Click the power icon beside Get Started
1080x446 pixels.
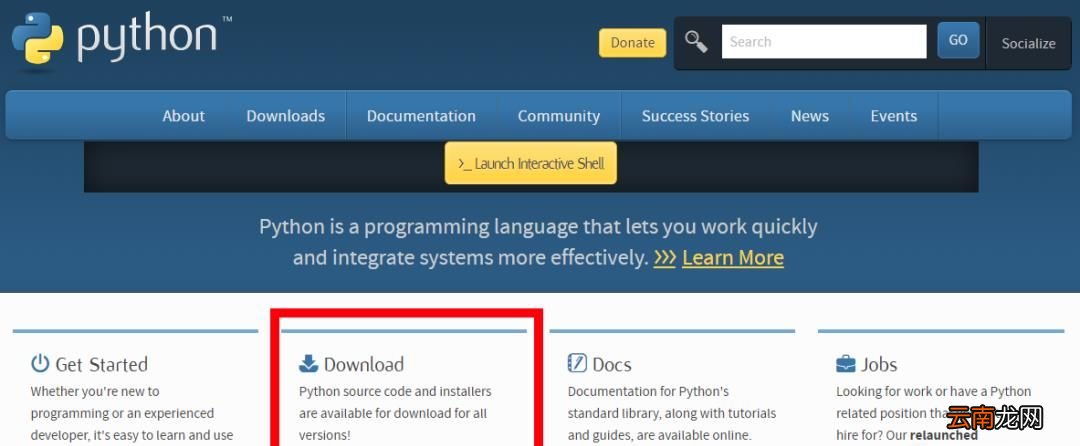tap(41, 363)
